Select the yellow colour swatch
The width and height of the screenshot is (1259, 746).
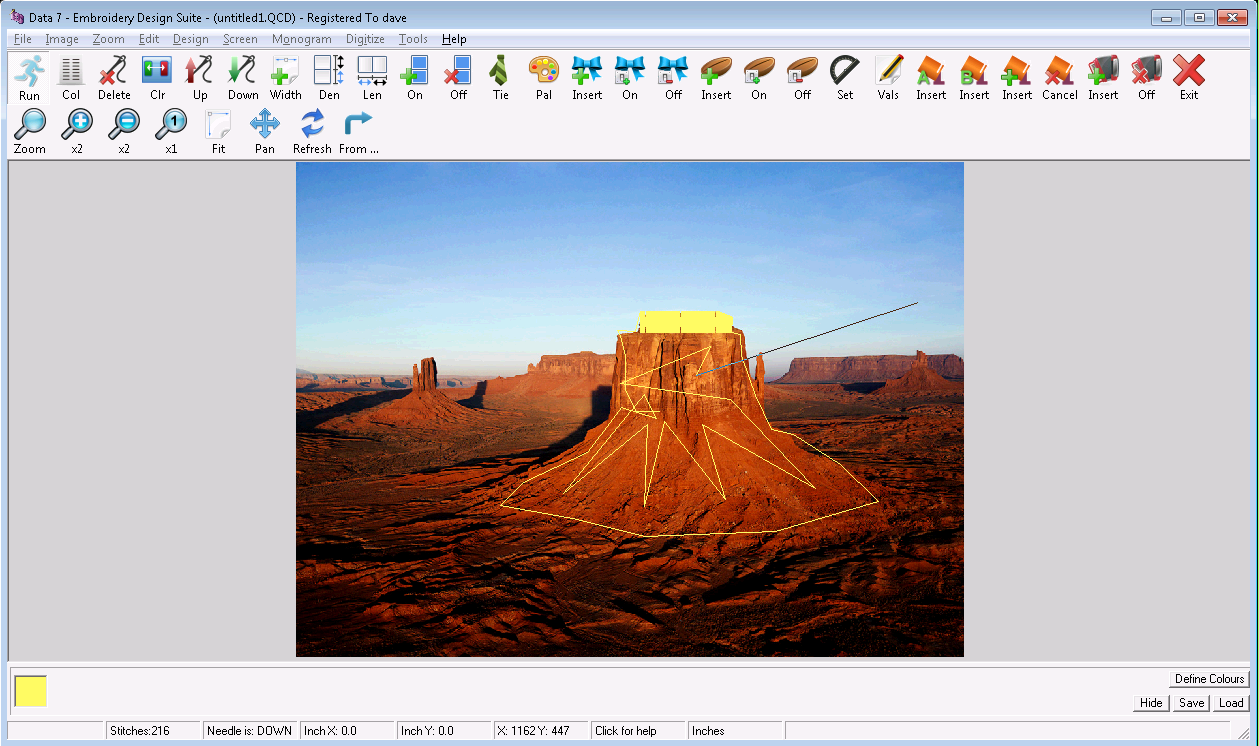pyautogui.click(x=31, y=691)
